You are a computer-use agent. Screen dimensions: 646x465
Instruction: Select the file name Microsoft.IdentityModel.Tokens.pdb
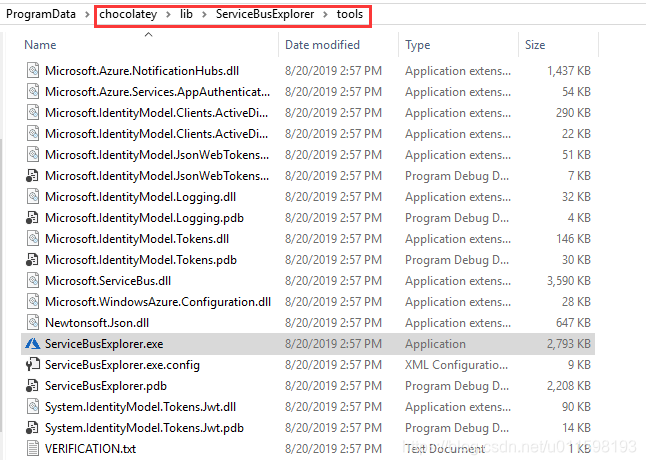(x=141, y=260)
